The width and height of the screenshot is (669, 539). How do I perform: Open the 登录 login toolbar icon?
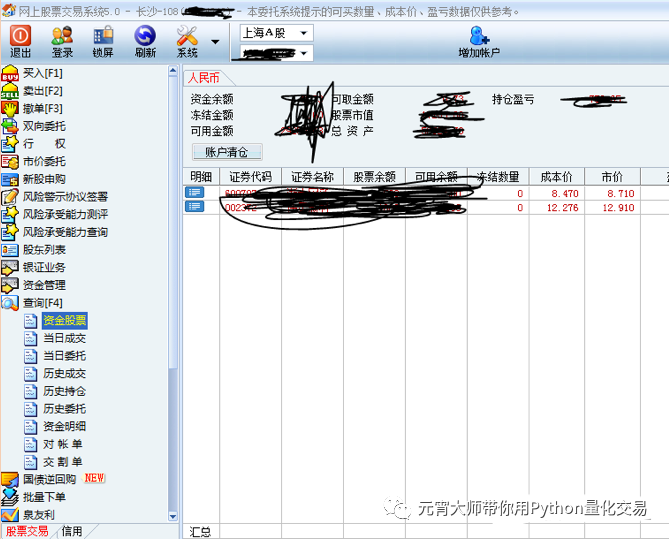tap(62, 41)
